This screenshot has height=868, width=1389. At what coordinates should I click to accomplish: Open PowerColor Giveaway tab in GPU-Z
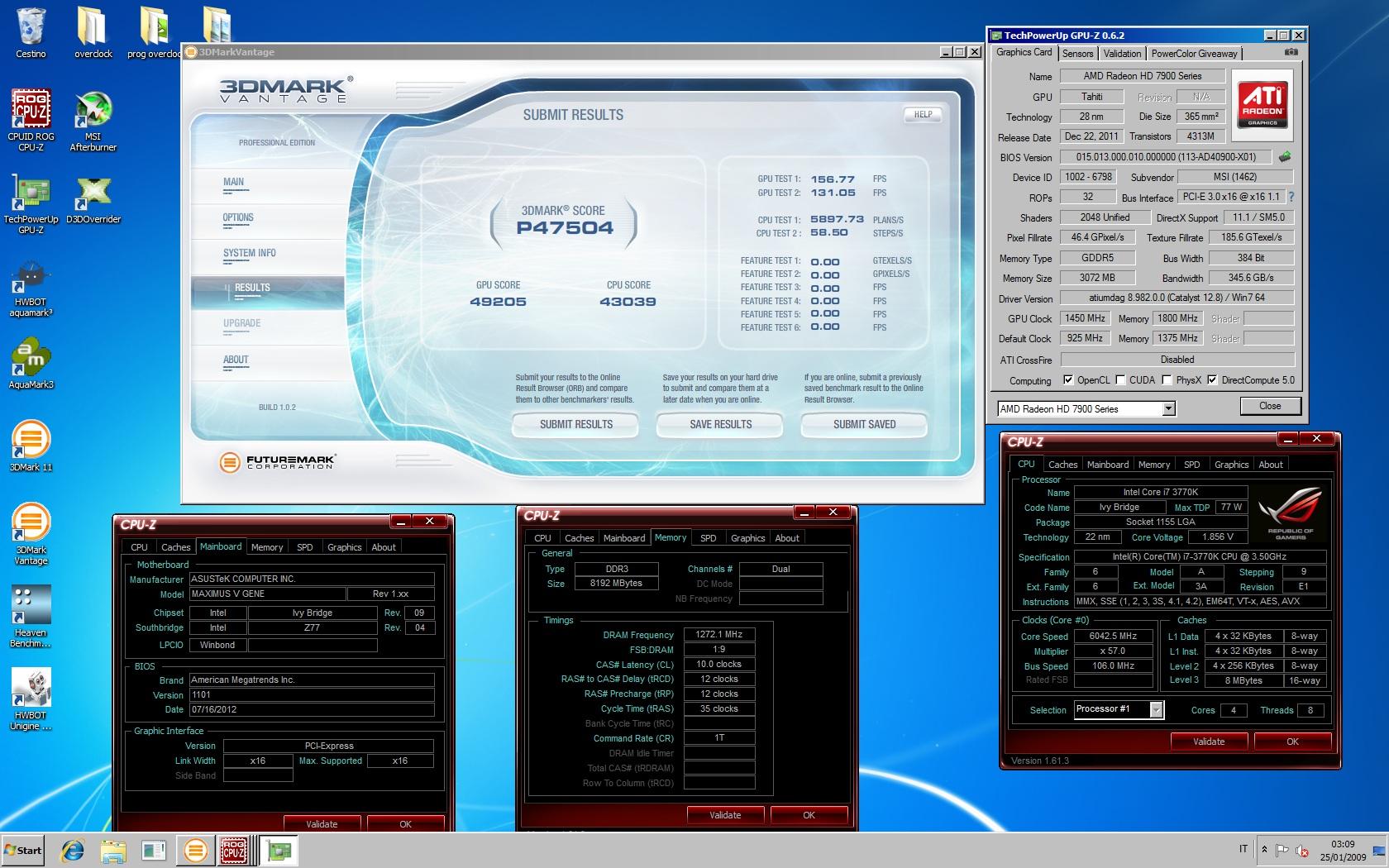[x=1194, y=54]
